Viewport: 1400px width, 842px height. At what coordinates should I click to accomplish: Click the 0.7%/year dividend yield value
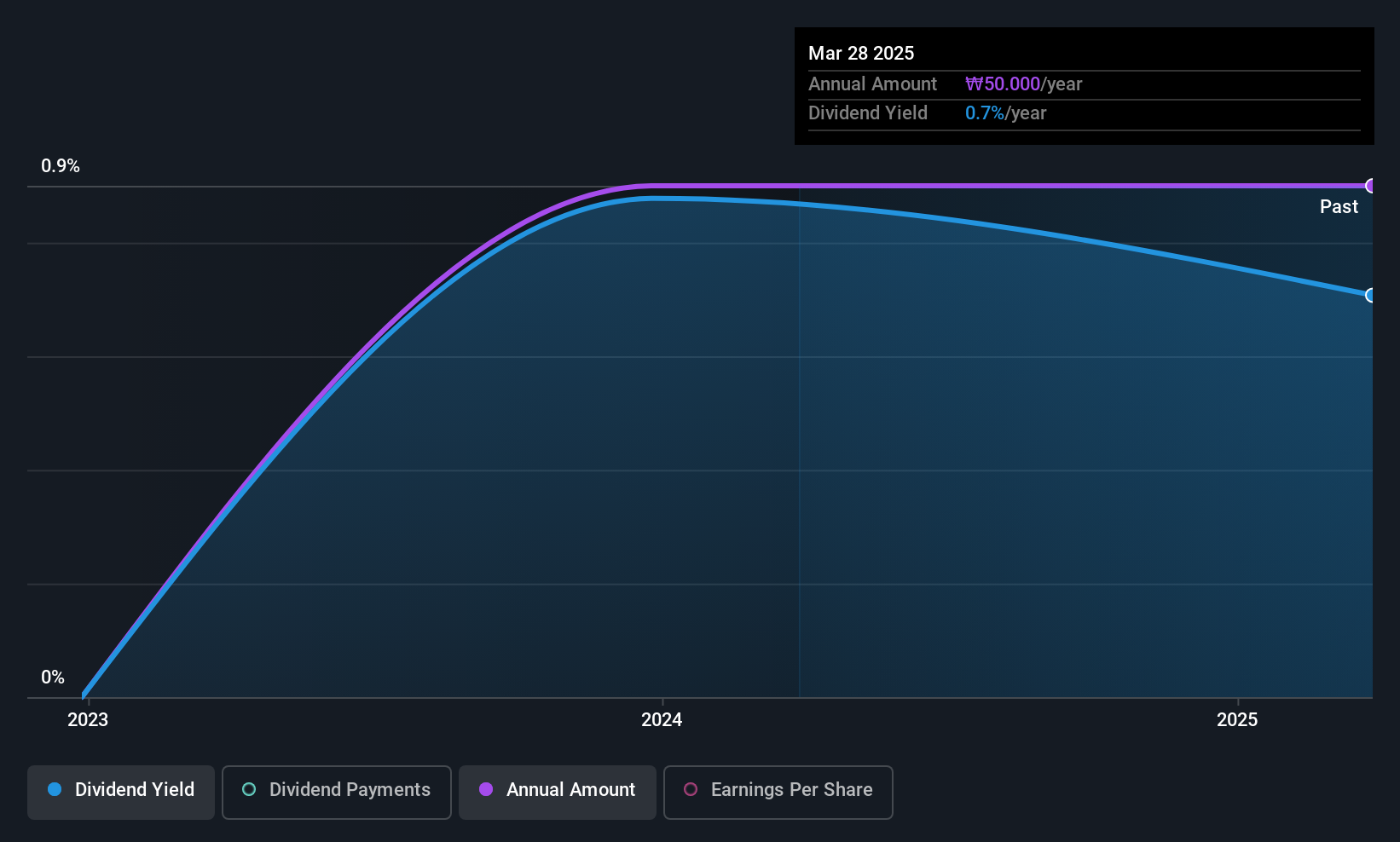point(1005,113)
